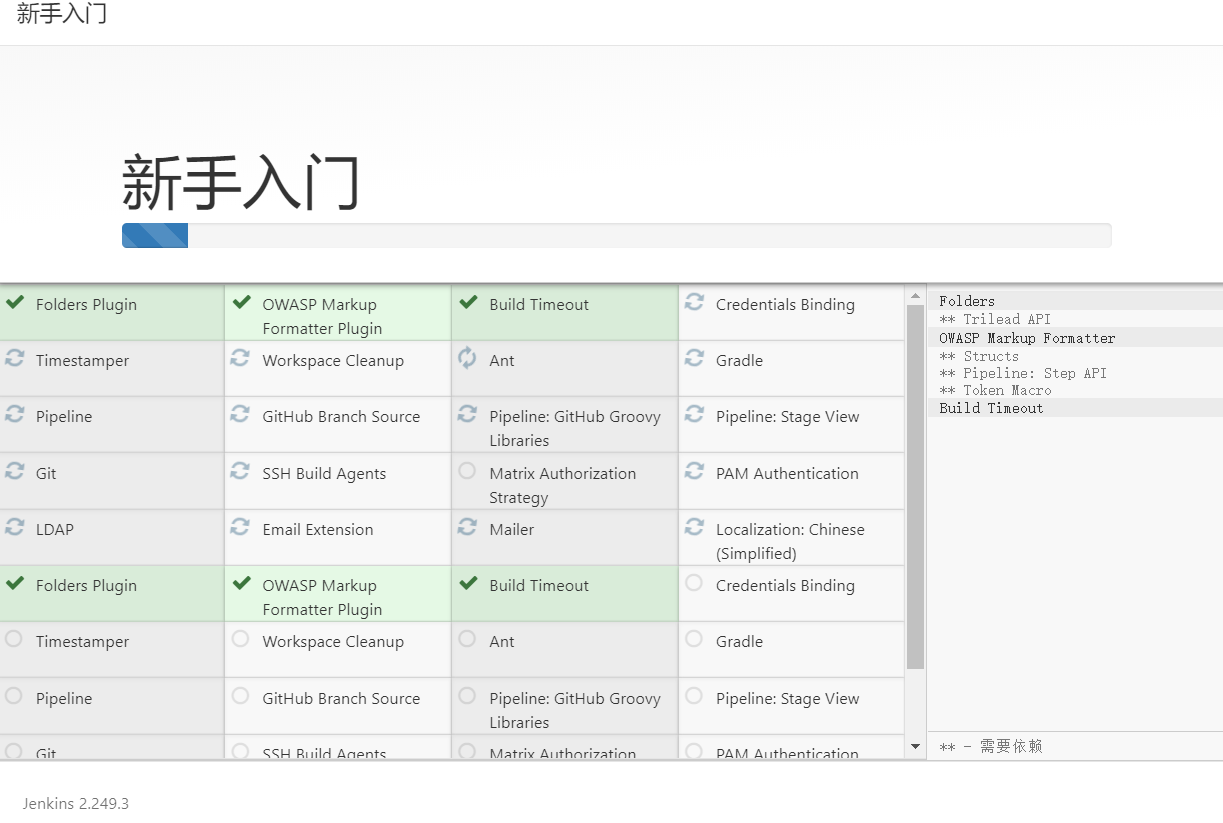Viewport: 1223px width, 823px height.
Task: Click the sync icon beside Email Extension
Action: click(x=240, y=527)
